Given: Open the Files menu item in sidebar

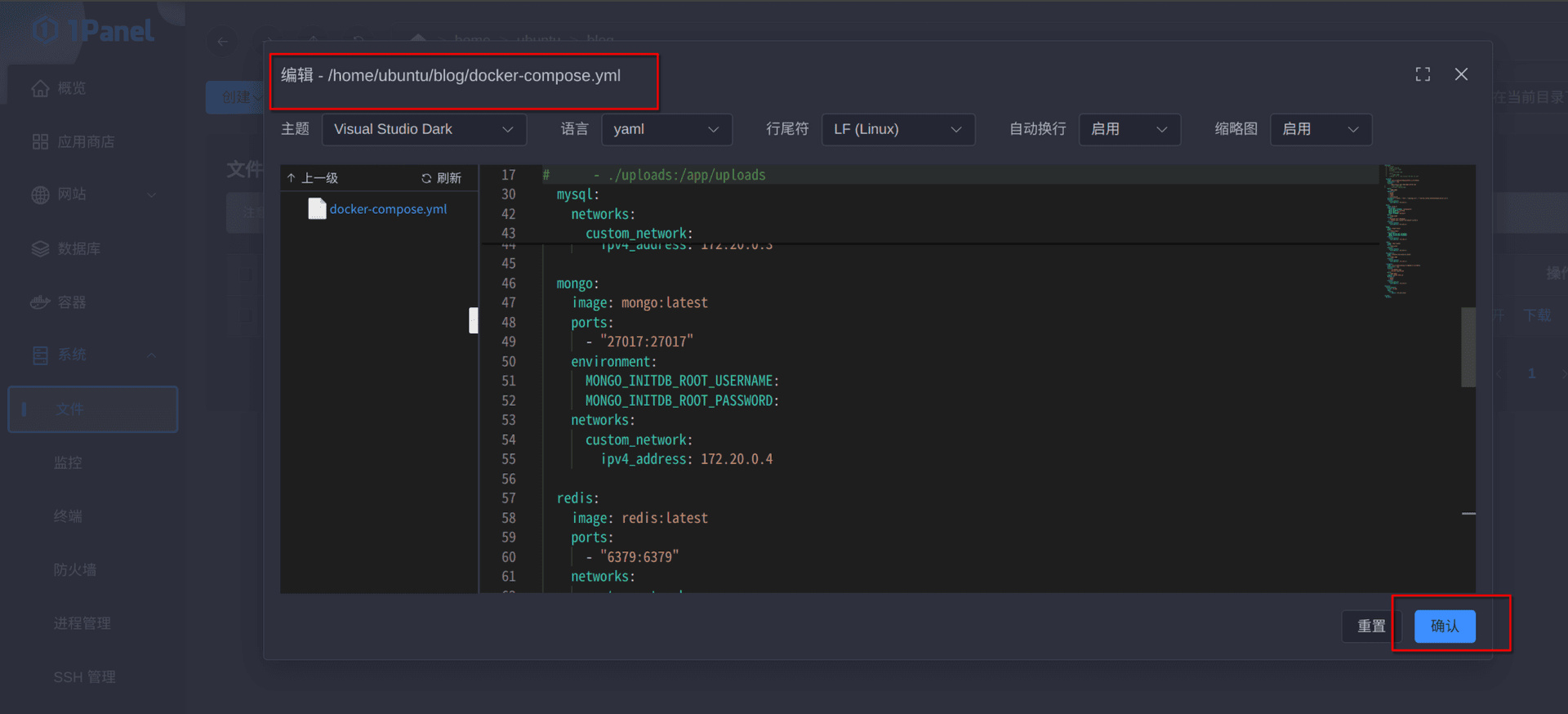Looking at the screenshot, I should (x=92, y=409).
